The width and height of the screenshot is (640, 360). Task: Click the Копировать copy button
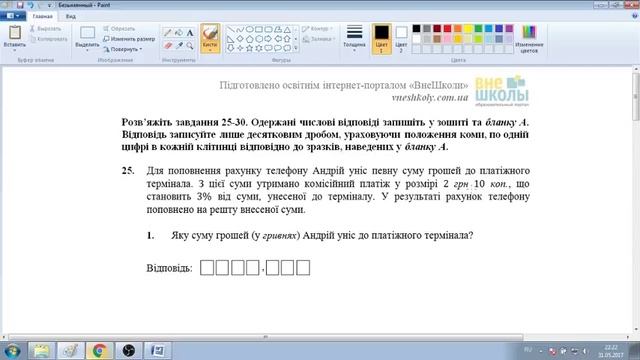pos(49,39)
